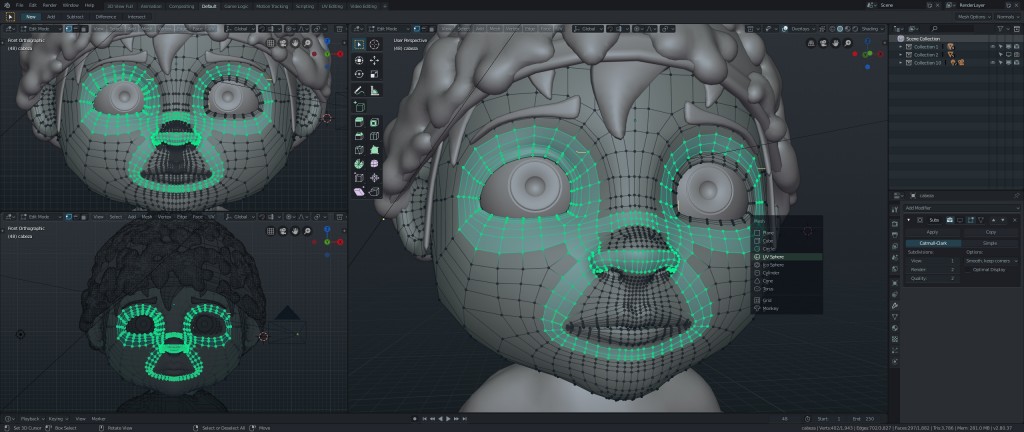Image resolution: width=1024 pixels, height=432 pixels.
Task: Open the Add Modifier dropdown
Action: point(962,207)
